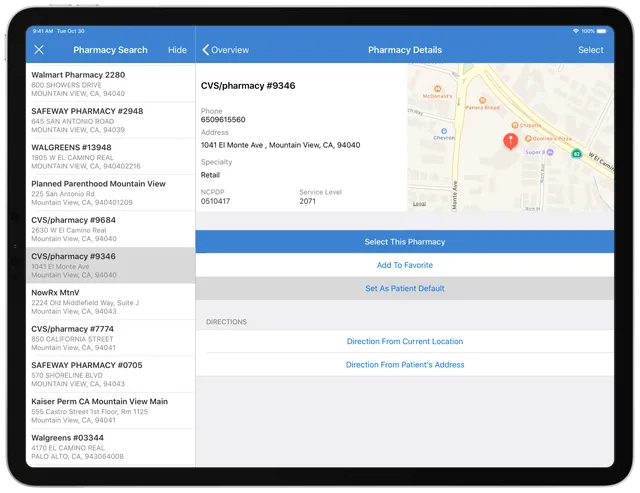Click the red map pin marker
This screenshot has height=493, width=640.
coord(510,141)
